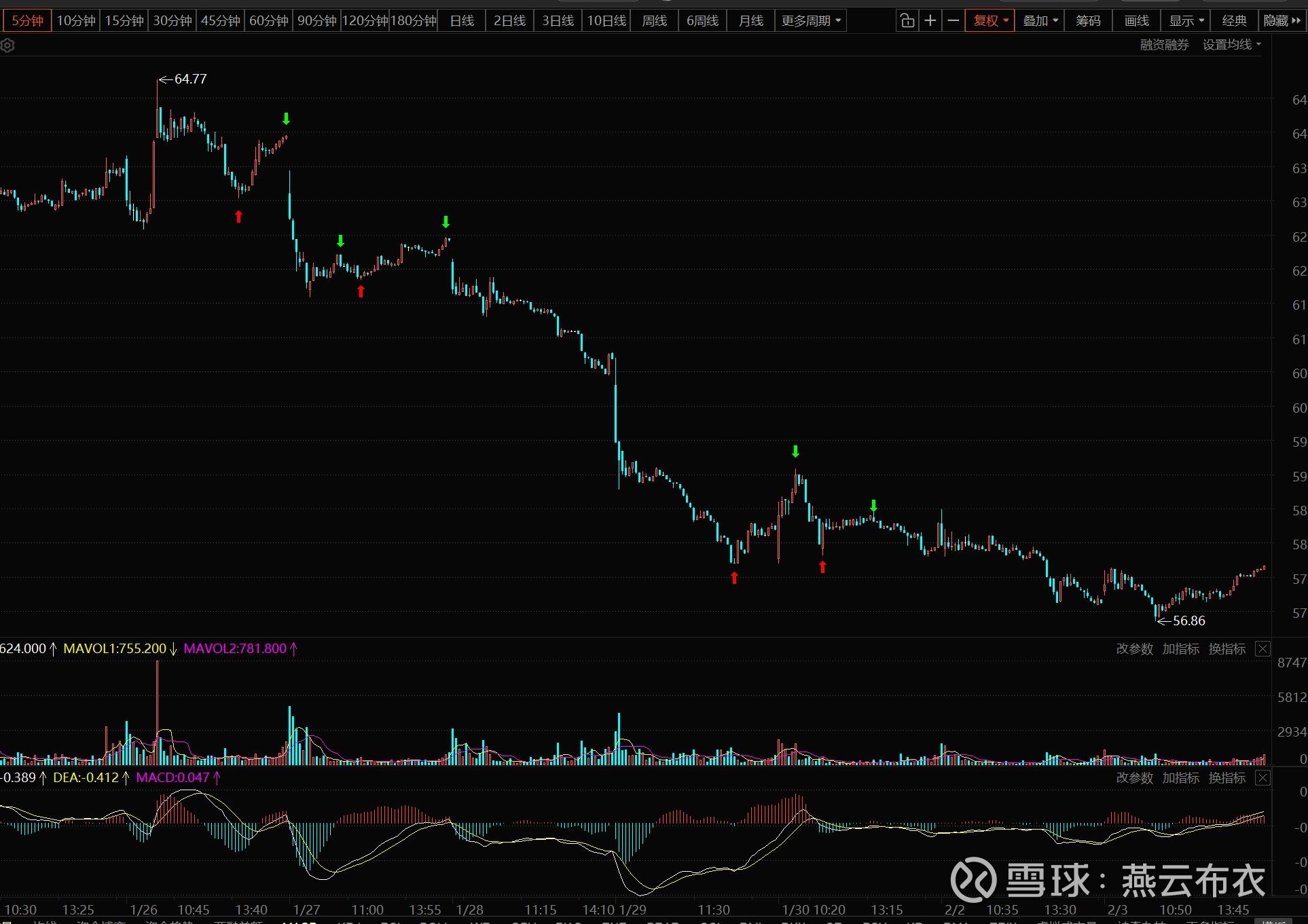Open the 复权 adjustment dropdown
This screenshot has height=924, width=1308.
[990, 21]
